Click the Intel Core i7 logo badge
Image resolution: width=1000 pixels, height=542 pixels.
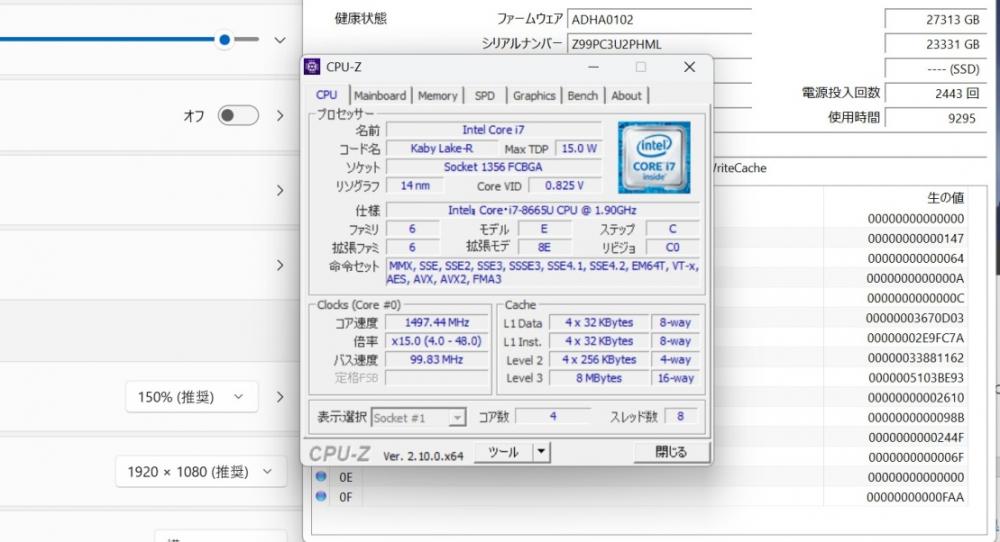[654, 157]
